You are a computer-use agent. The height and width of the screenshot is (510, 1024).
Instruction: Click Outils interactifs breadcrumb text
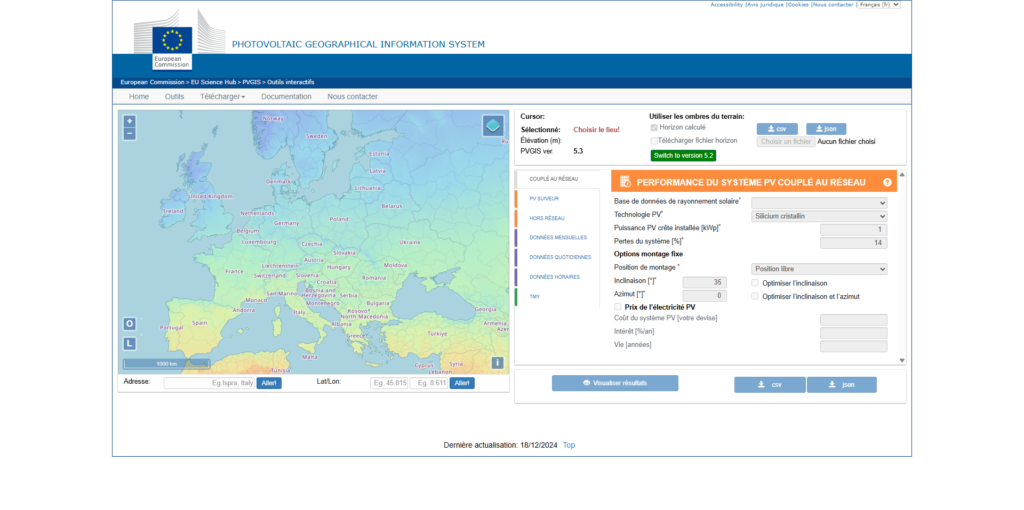point(291,82)
